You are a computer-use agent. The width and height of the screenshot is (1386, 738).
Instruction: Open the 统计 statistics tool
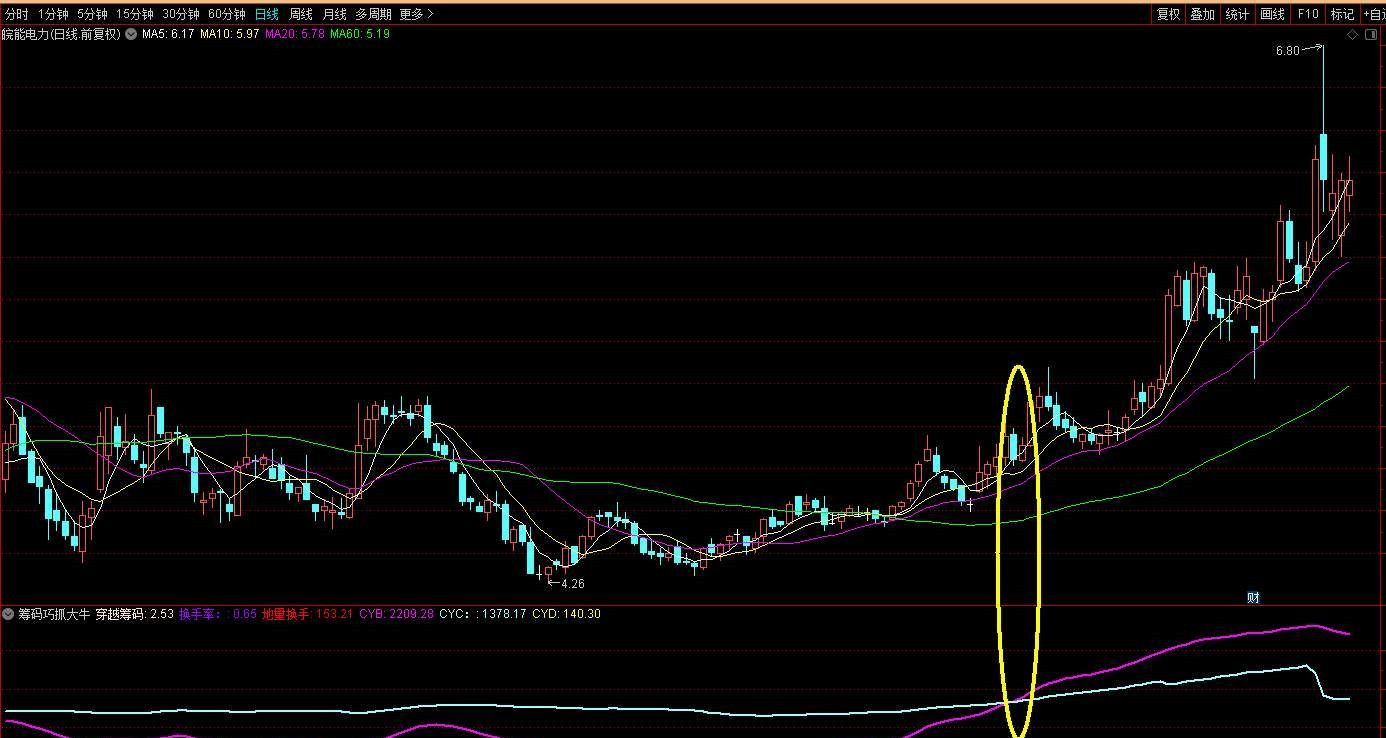[1237, 14]
